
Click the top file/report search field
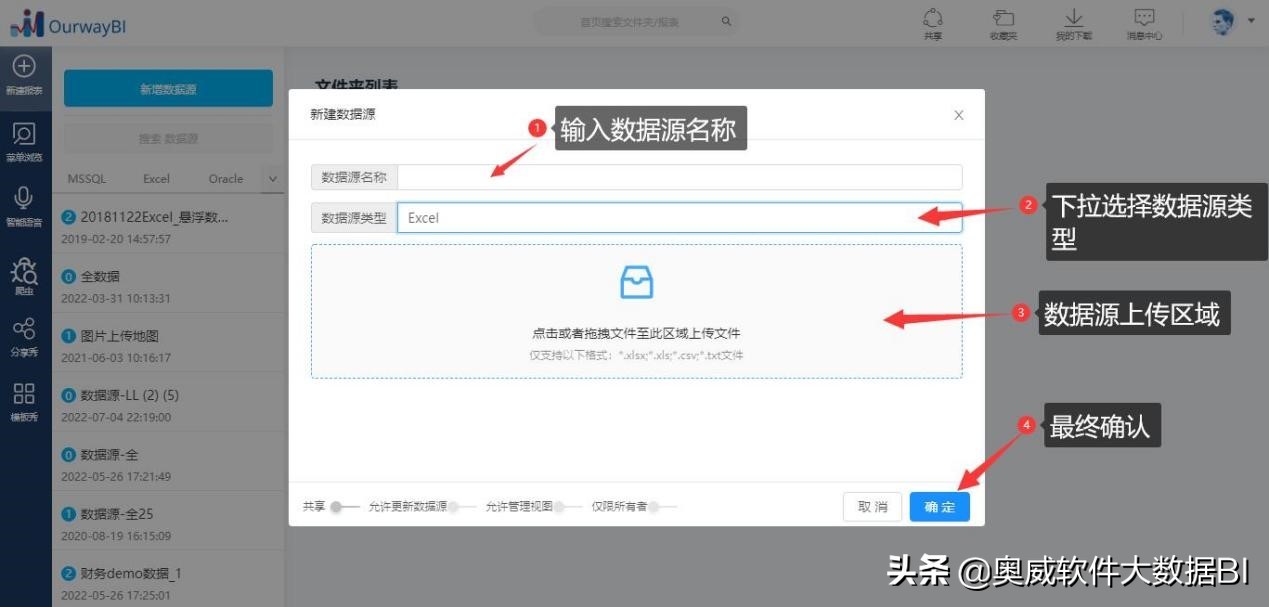pyautogui.click(x=636, y=21)
